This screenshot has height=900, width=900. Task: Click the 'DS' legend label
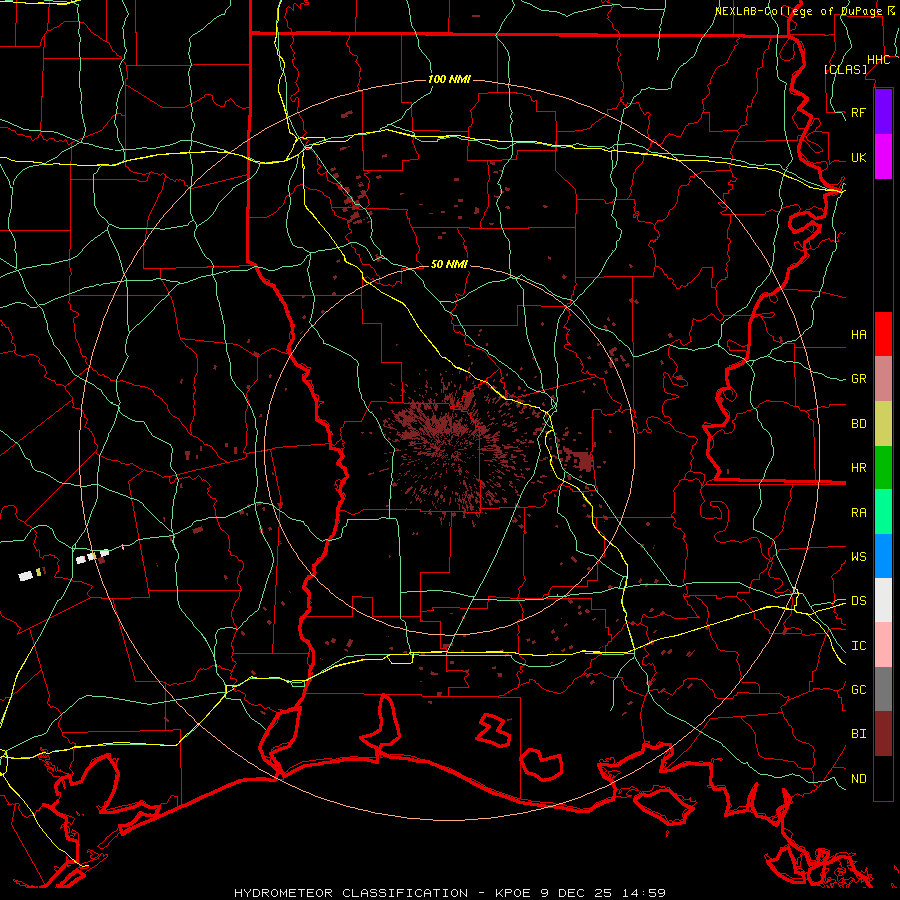(858, 601)
